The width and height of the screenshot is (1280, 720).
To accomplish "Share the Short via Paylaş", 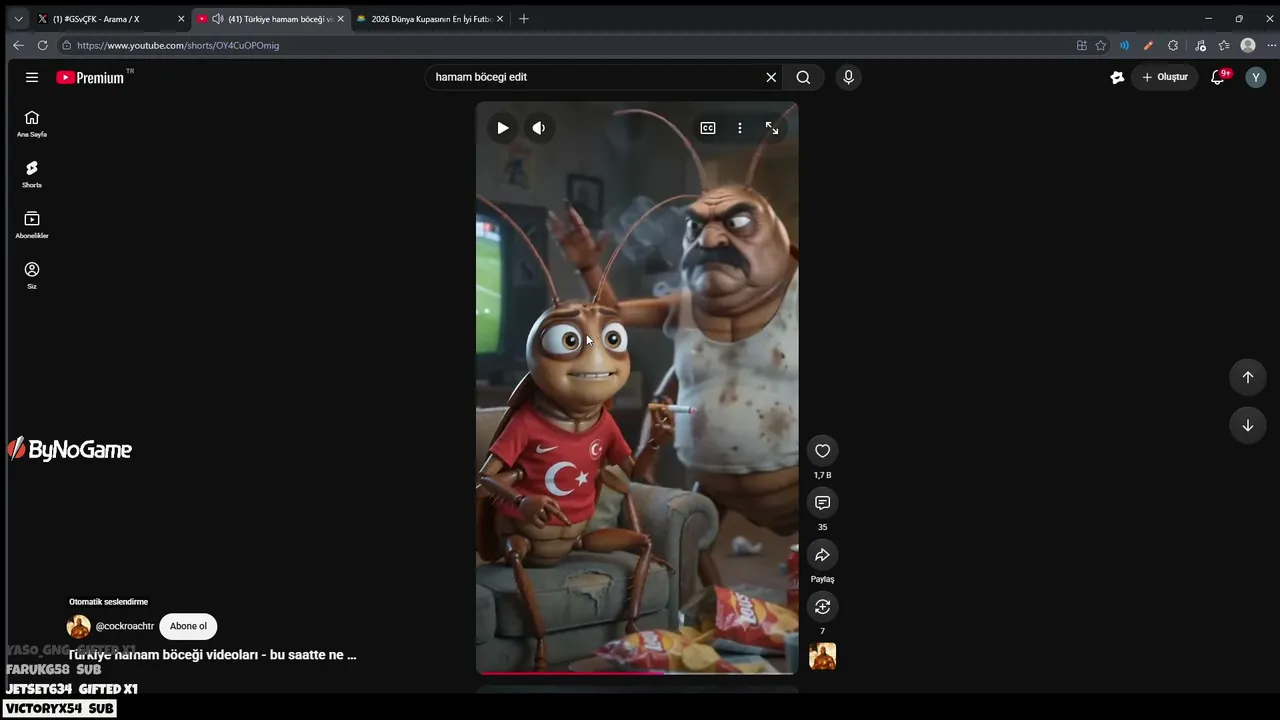I will click(x=822, y=555).
